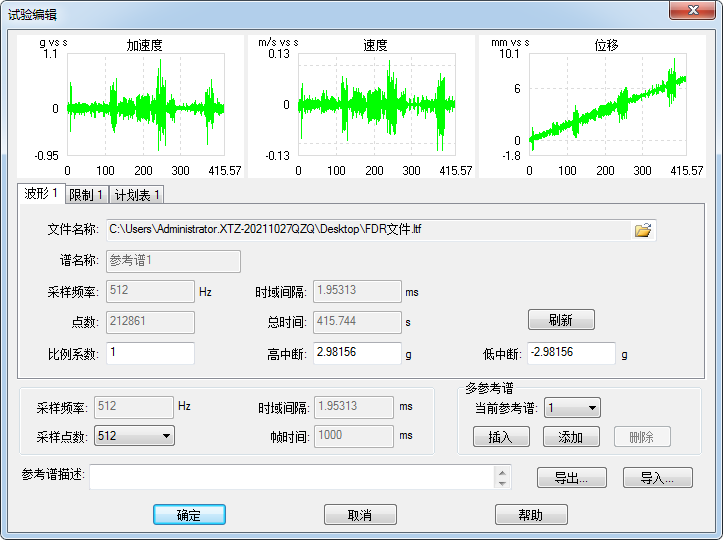Click the 导入... button

657,478
